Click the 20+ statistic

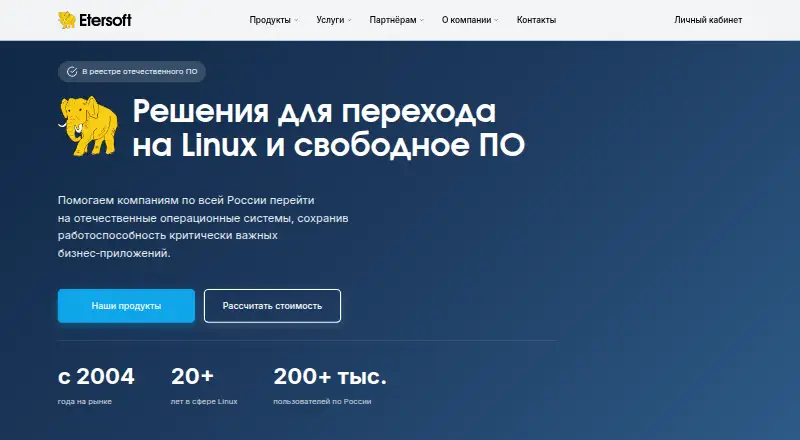(x=192, y=377)
